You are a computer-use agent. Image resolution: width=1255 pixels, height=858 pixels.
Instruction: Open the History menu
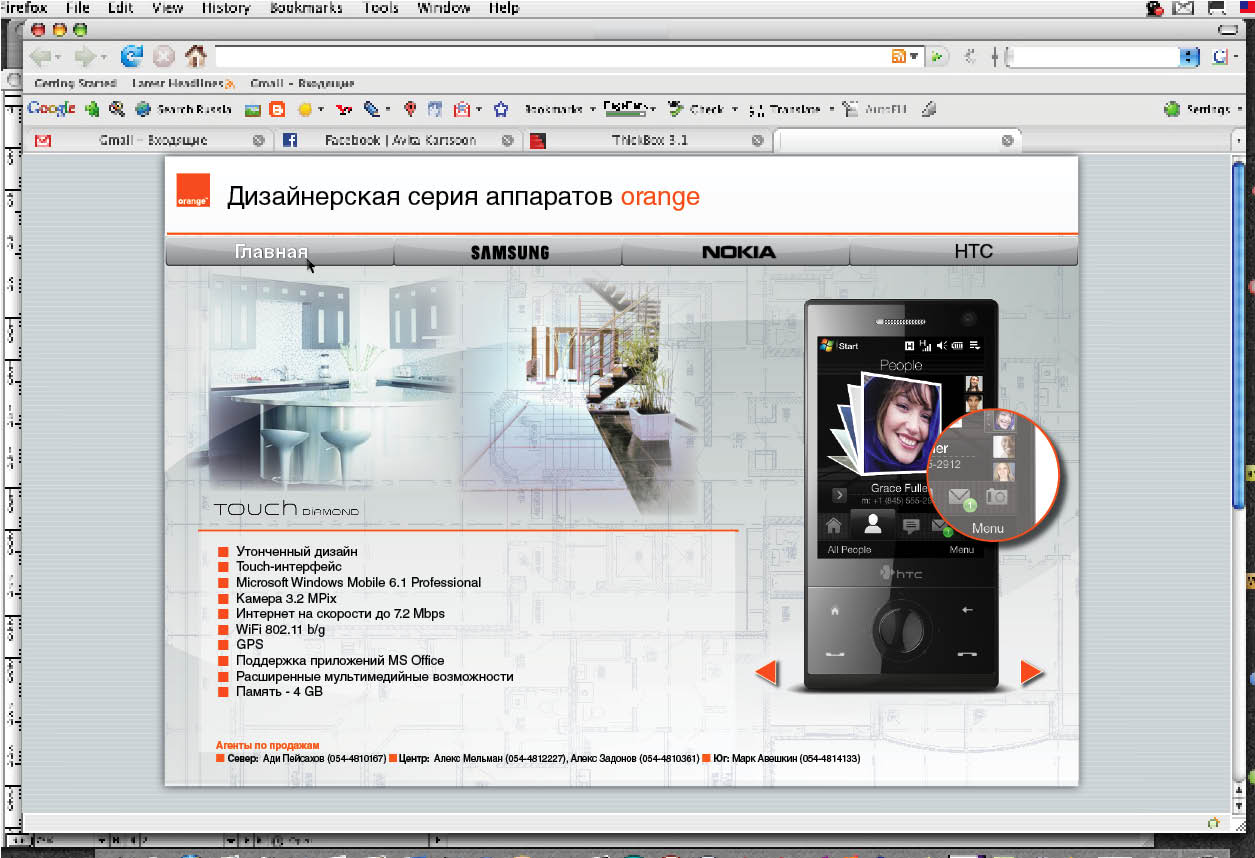[224, 8]
